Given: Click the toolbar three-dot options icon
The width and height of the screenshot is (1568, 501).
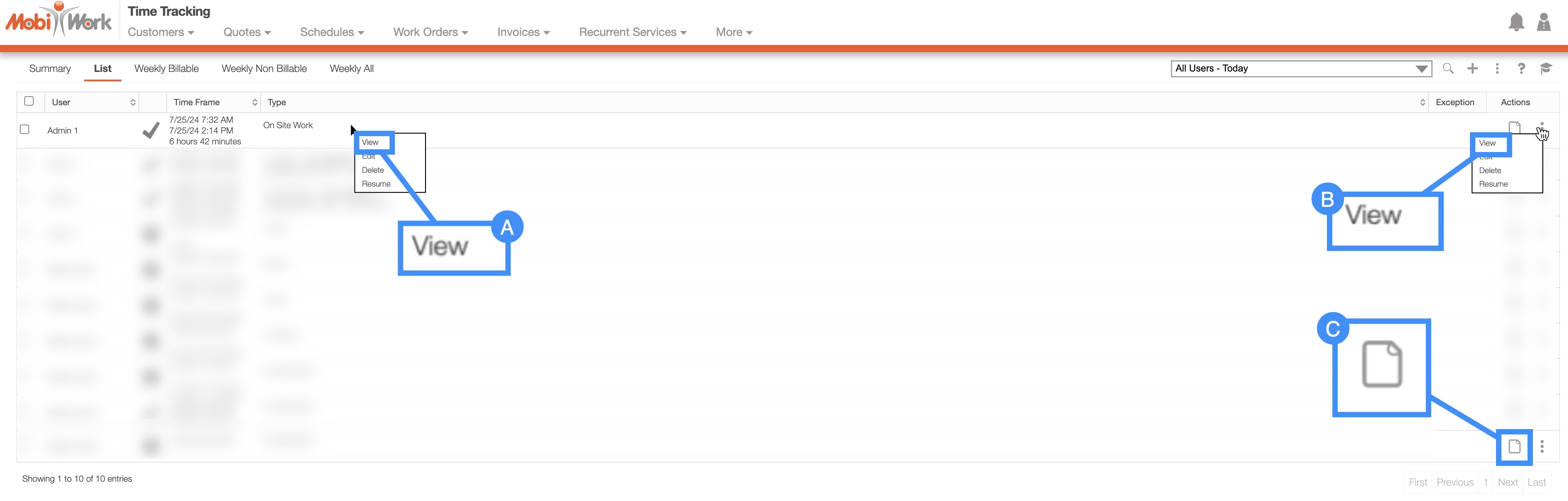Looking at the screenshot, I should pos(1497,68).
